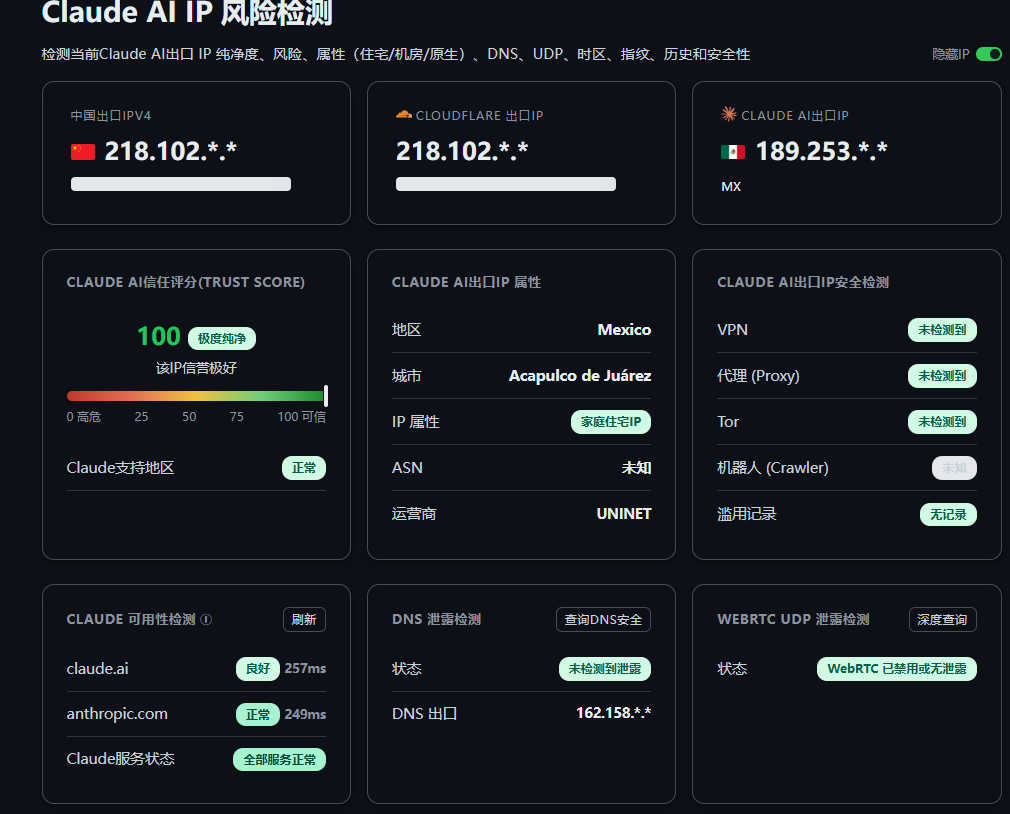Click the Mexico flag icon
This screenshot has width=1010, height=814.
click(732, 152)
